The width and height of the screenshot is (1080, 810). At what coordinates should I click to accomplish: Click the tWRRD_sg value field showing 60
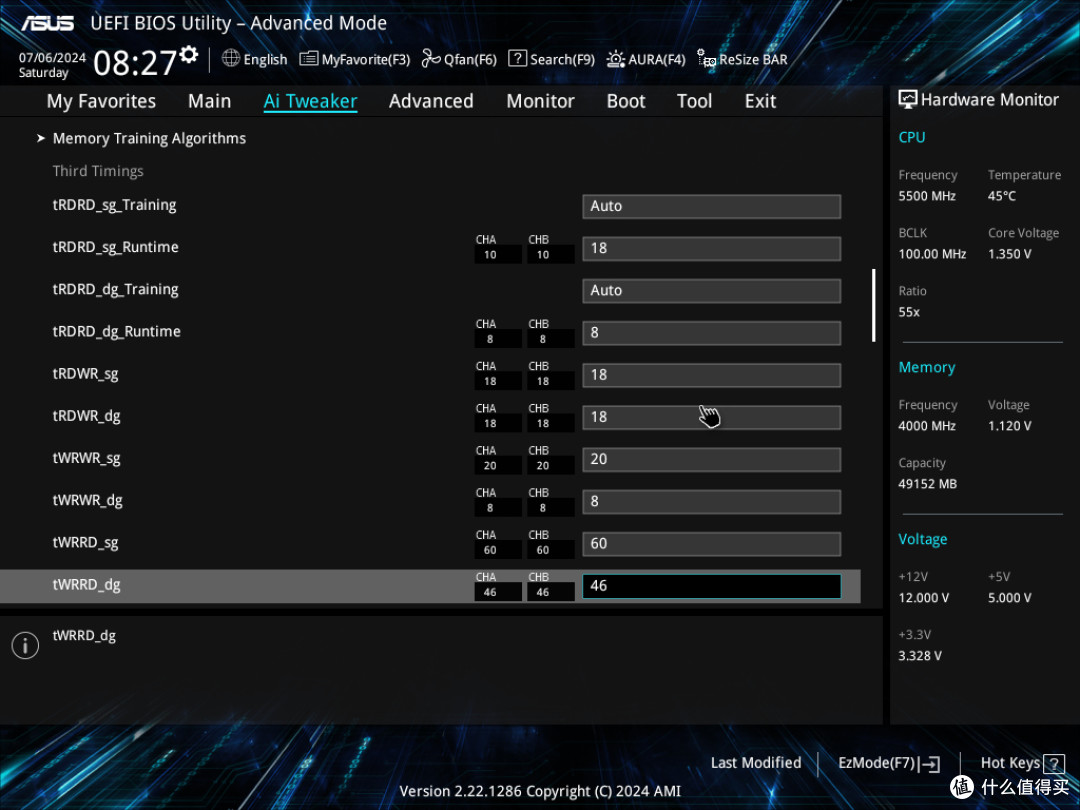point(712,543)
